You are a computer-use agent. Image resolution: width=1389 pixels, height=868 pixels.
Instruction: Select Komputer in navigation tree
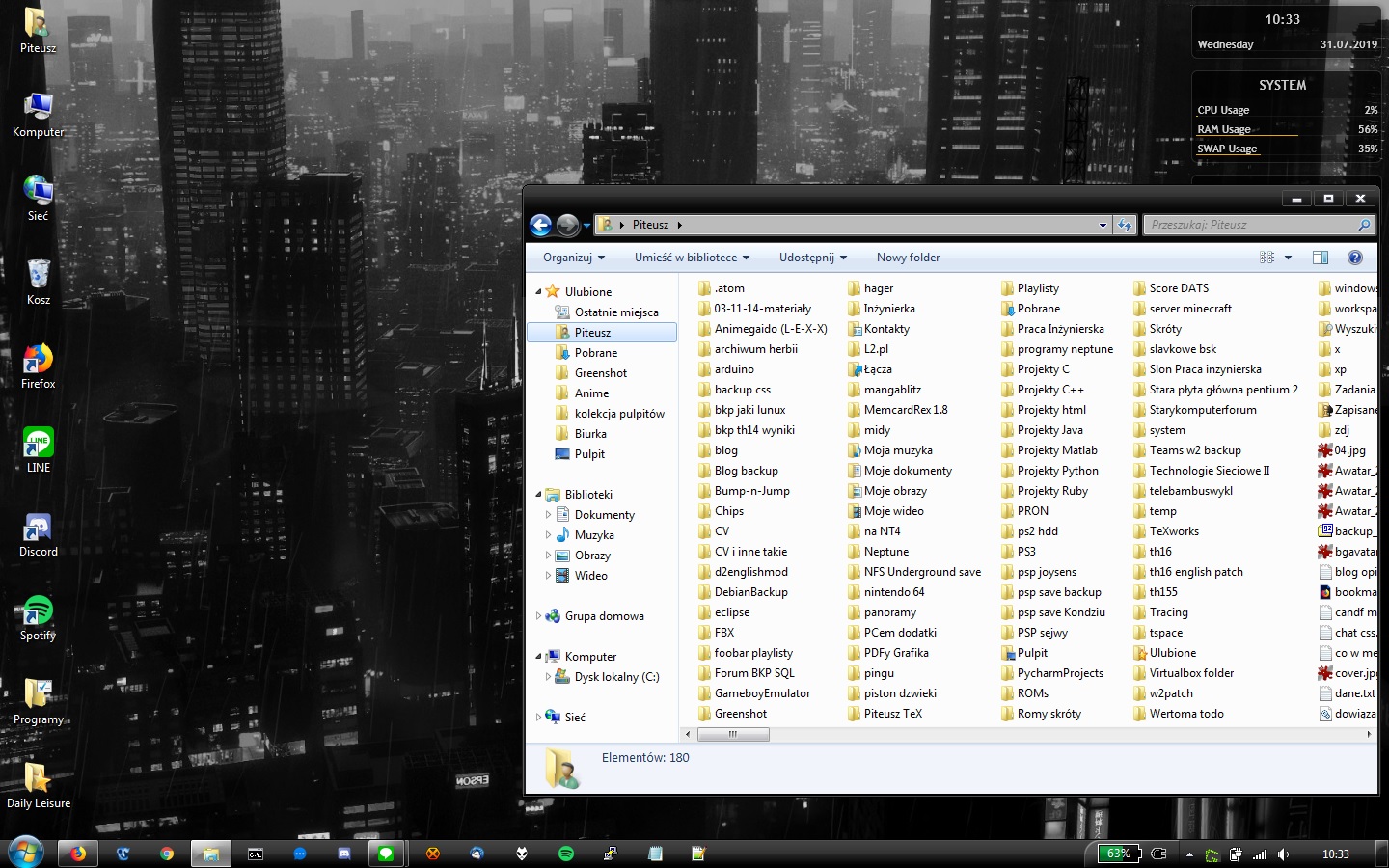point(581,657)
